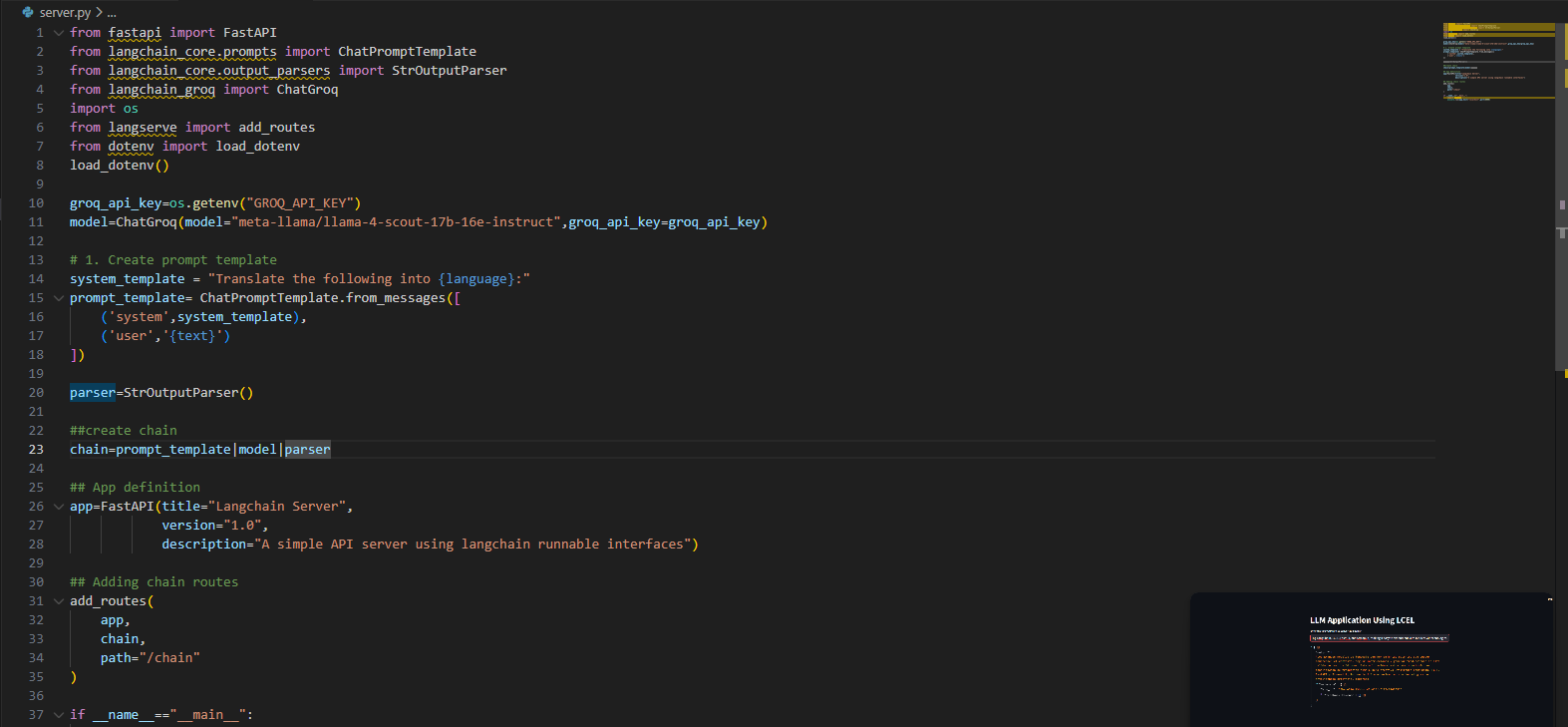Click system_template variable on line 14
Image resolution: width=1568 pixels, height=727 pixels.
click(x=128, y=279)
